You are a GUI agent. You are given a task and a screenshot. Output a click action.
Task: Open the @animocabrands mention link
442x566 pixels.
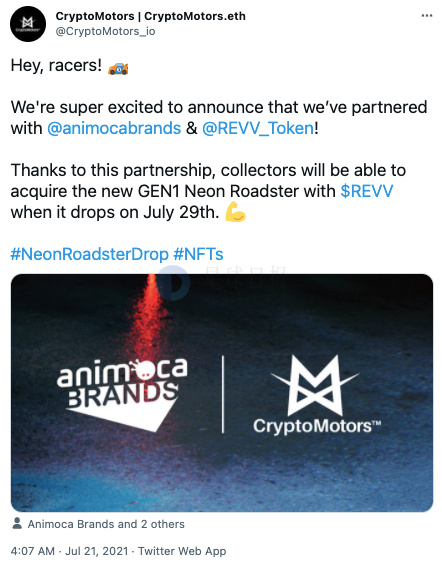(114, 128)
